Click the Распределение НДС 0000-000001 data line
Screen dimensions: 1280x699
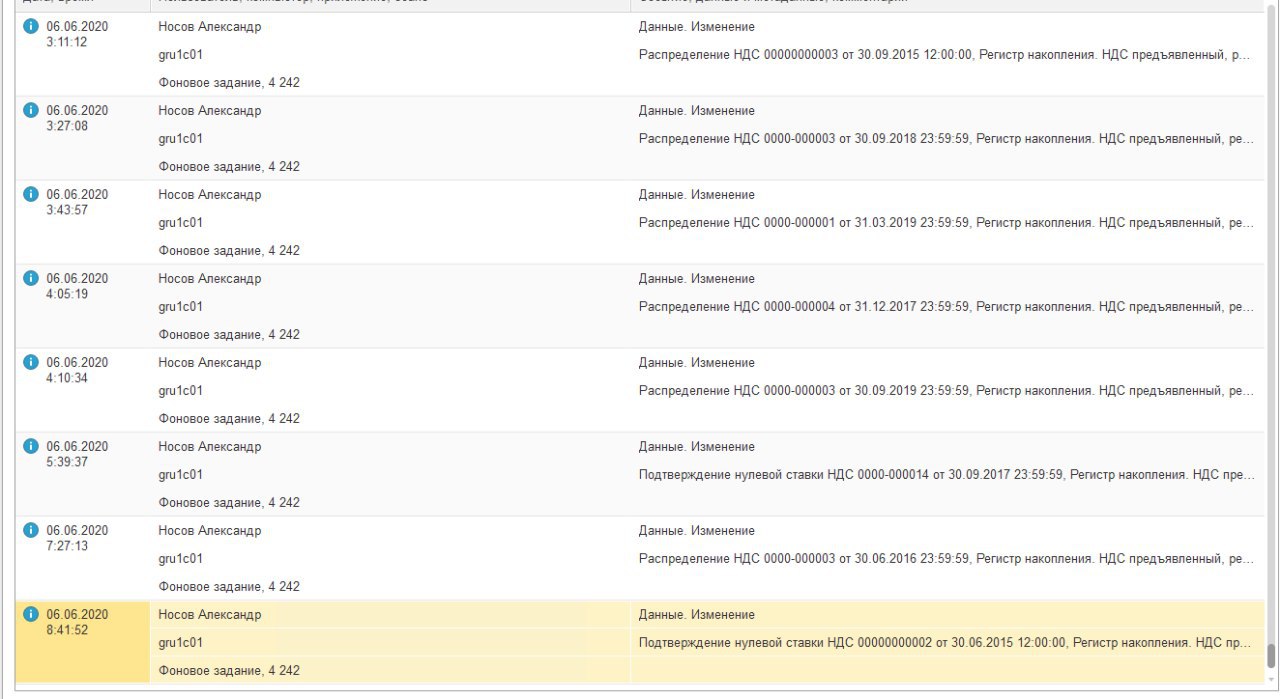[x=944, y=223]
